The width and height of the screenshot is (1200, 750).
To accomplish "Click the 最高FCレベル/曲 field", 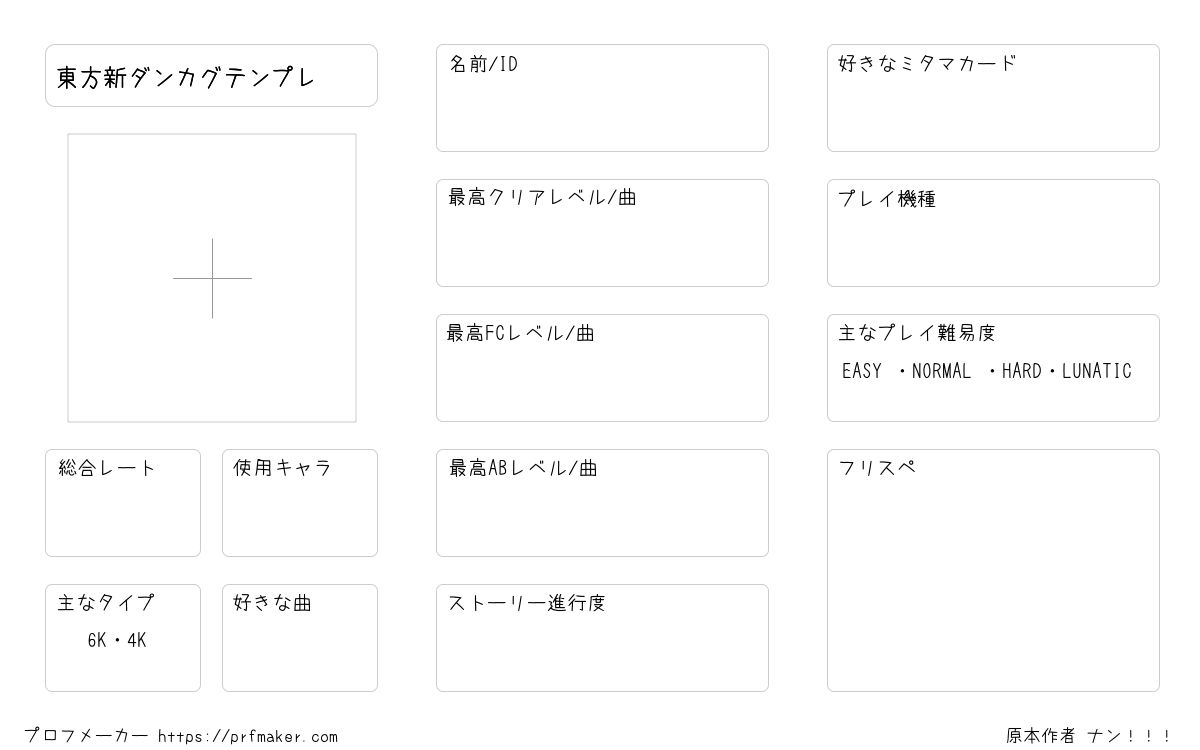I will coord(602,368).
